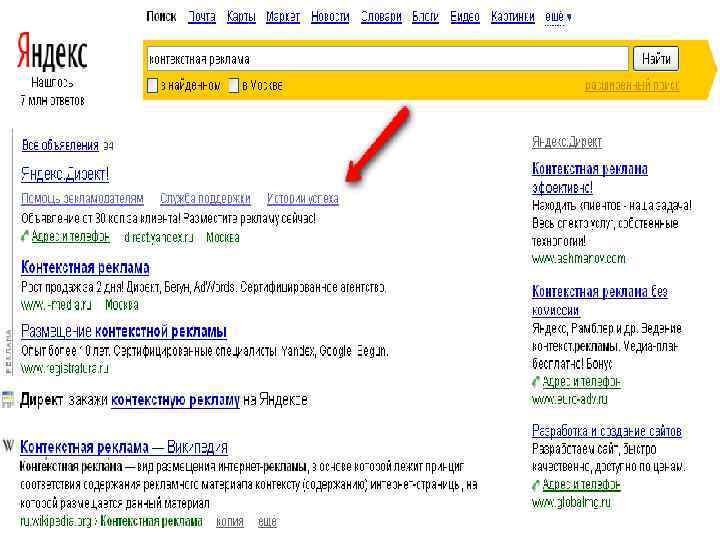This screenshot has height=540, width=720.
Task: Open 'Адрес и телефон' link beside directyandex.ru
Action: (70, 236)
